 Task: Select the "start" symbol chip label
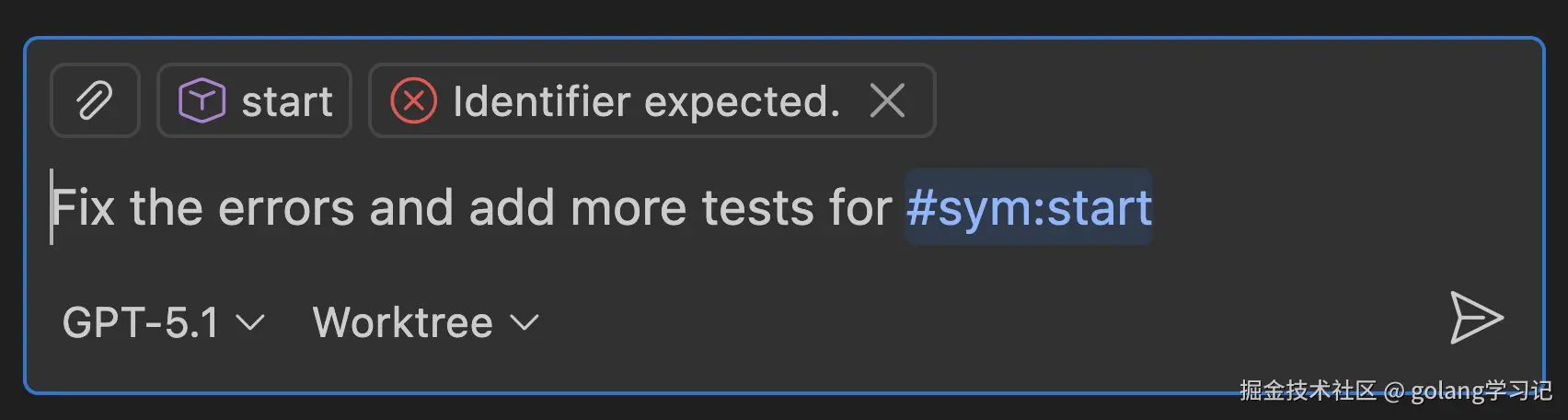(x=287, y=101)
